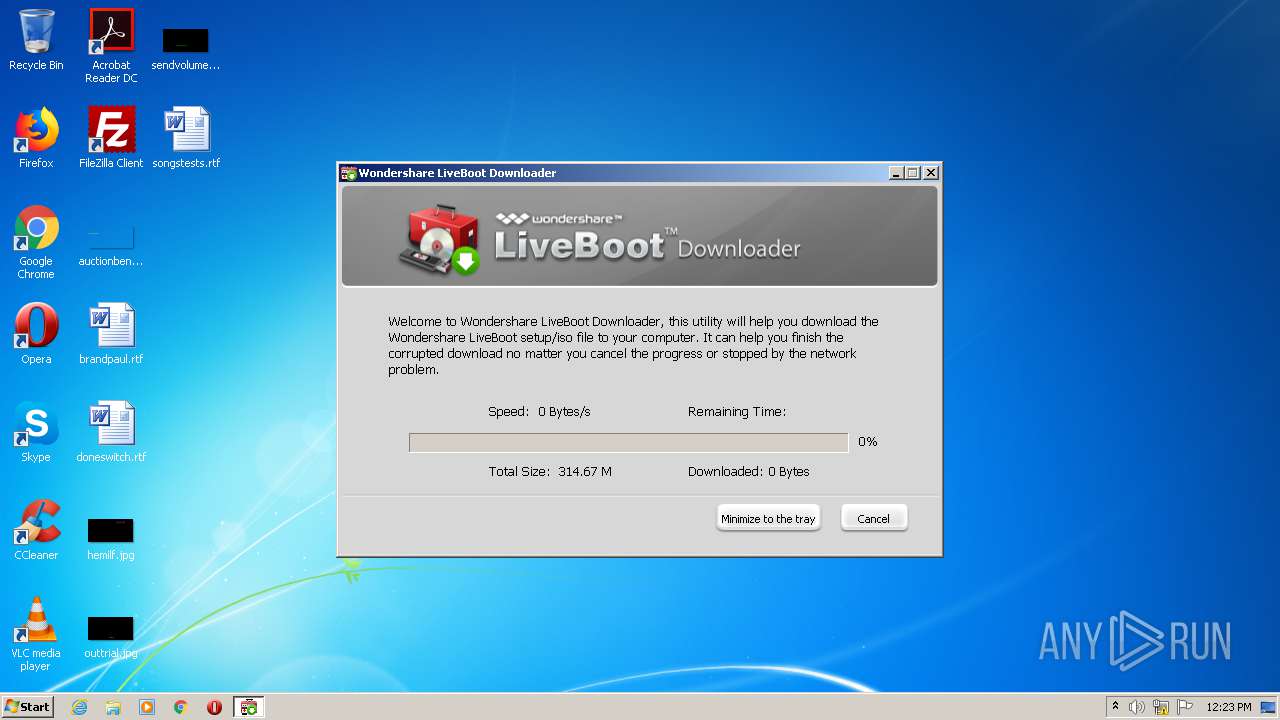Close the LiveBoot Downloader window

tap(930, 173)
